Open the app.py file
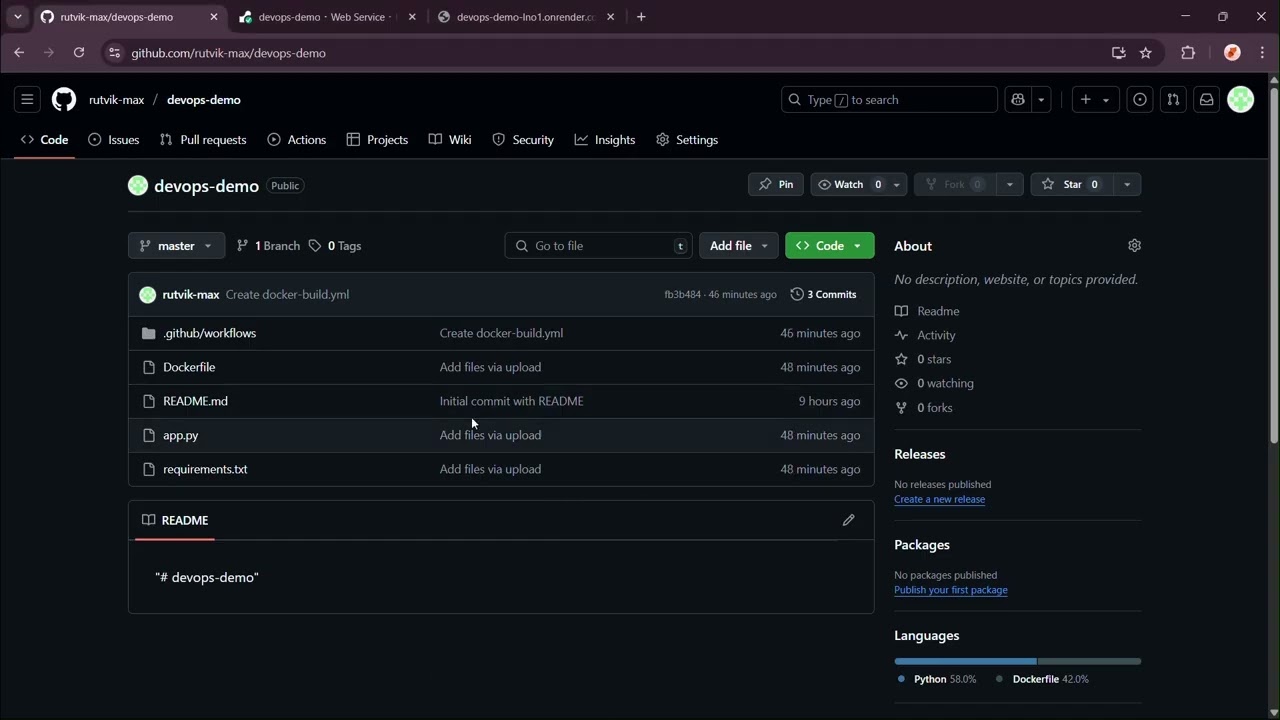1280x720 pixels. 181,435
